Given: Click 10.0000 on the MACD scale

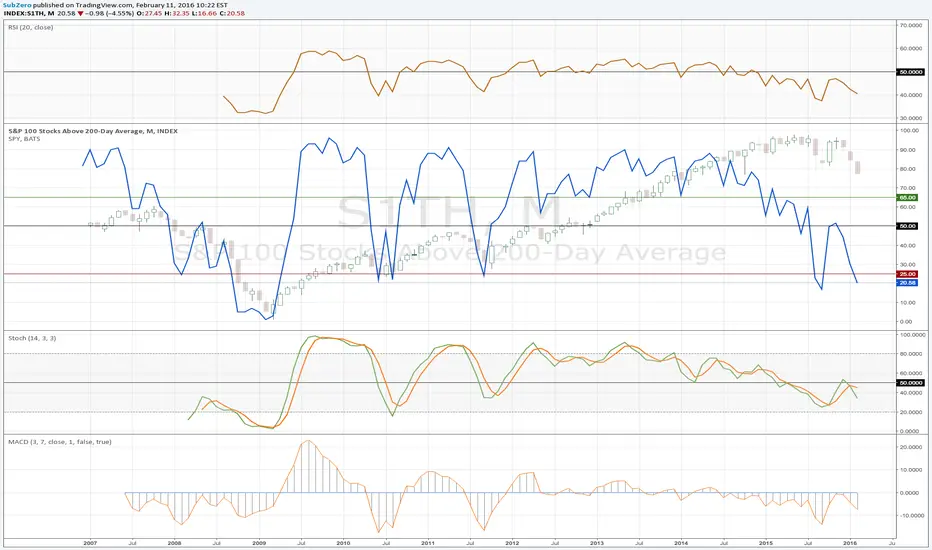Looking at the screenshot, I should [911, 470].
